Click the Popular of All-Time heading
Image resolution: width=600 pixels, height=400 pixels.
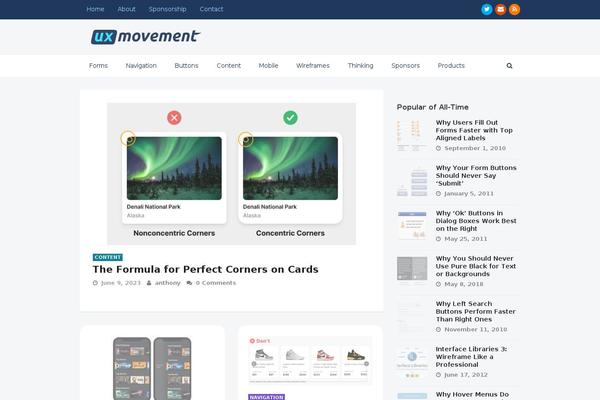coord(432,107)
